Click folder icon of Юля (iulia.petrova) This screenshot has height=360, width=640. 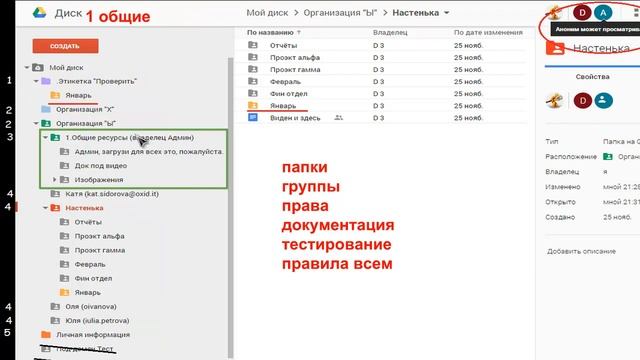point(55,320)
